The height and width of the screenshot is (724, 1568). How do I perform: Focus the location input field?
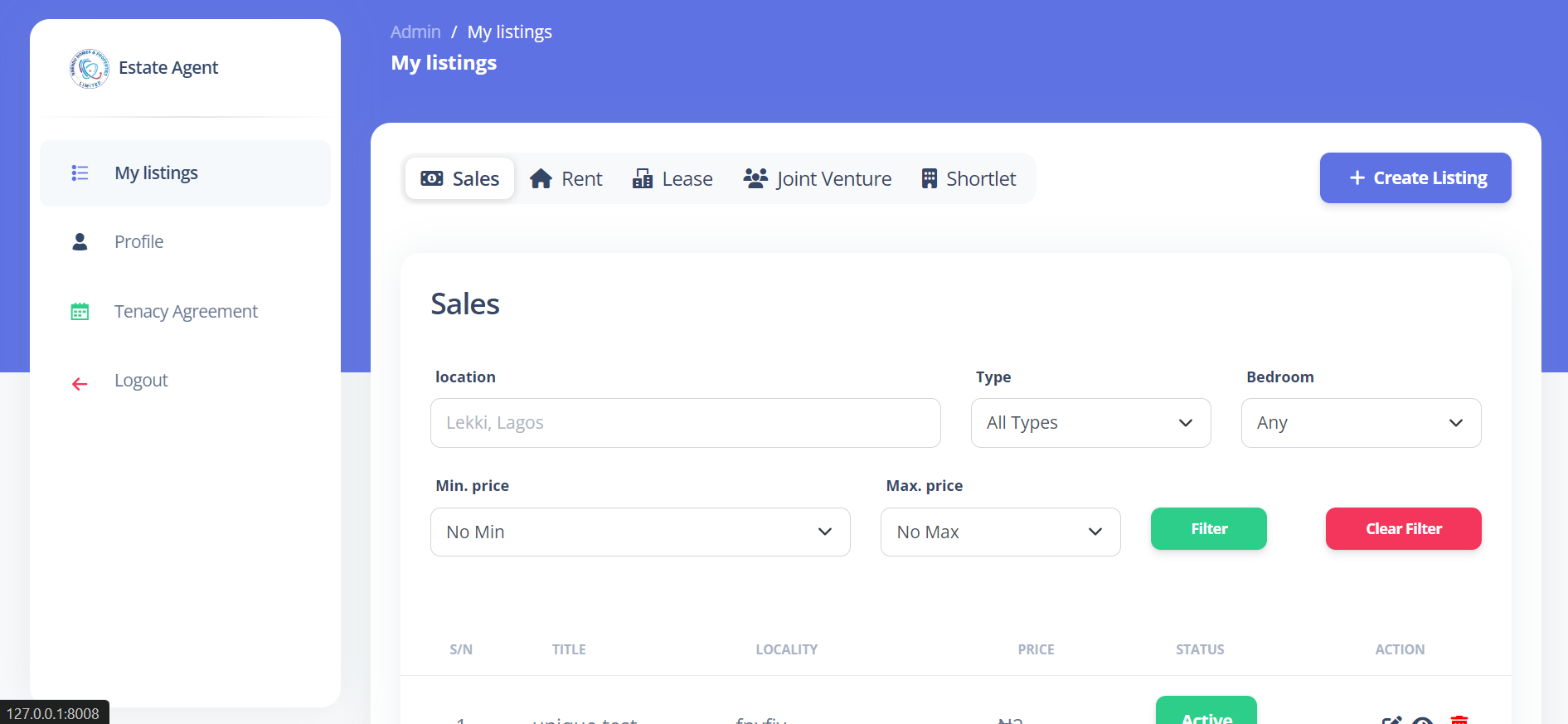[685, 423]
